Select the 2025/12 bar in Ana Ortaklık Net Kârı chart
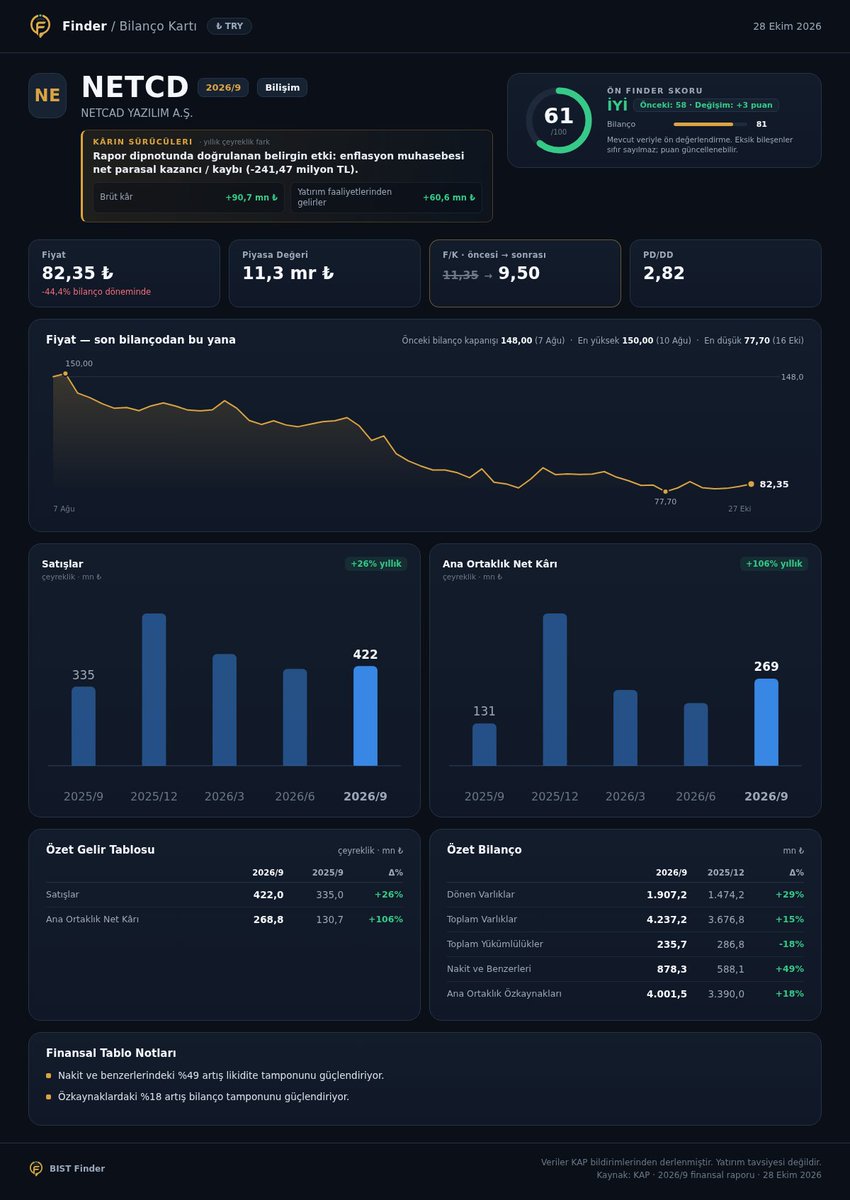The image size is (850, 1200). [x=555, y=690]
